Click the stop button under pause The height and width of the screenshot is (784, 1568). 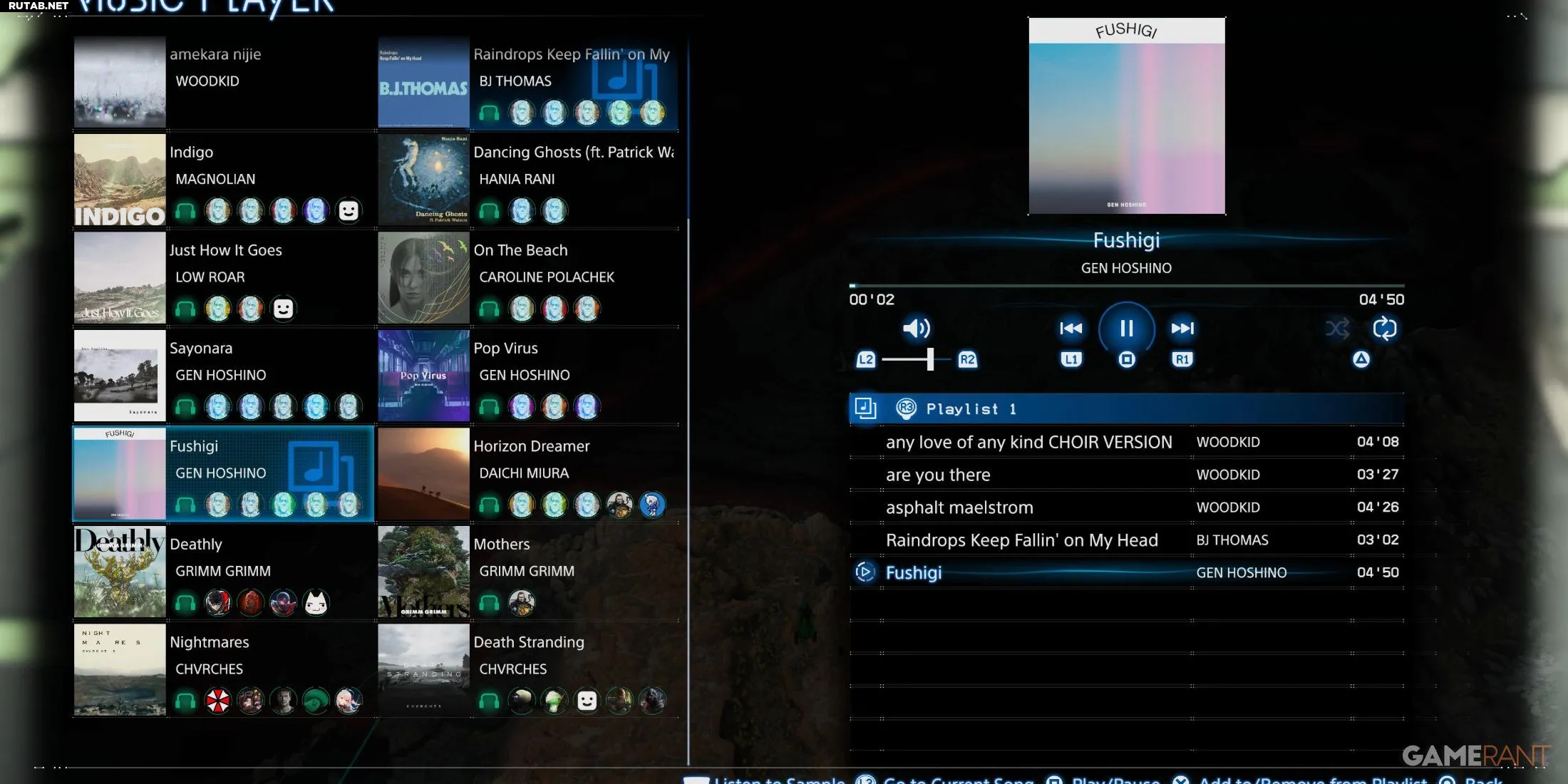[x=1127, y=359]
